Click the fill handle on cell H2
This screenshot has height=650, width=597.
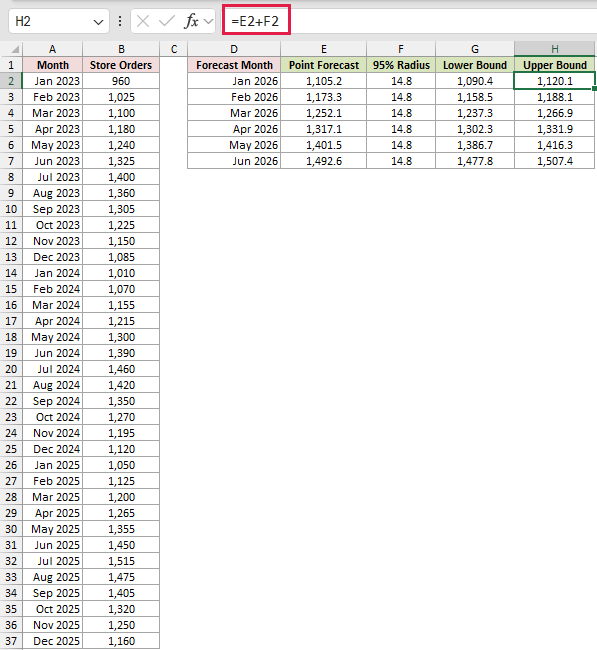pos(595,88)
